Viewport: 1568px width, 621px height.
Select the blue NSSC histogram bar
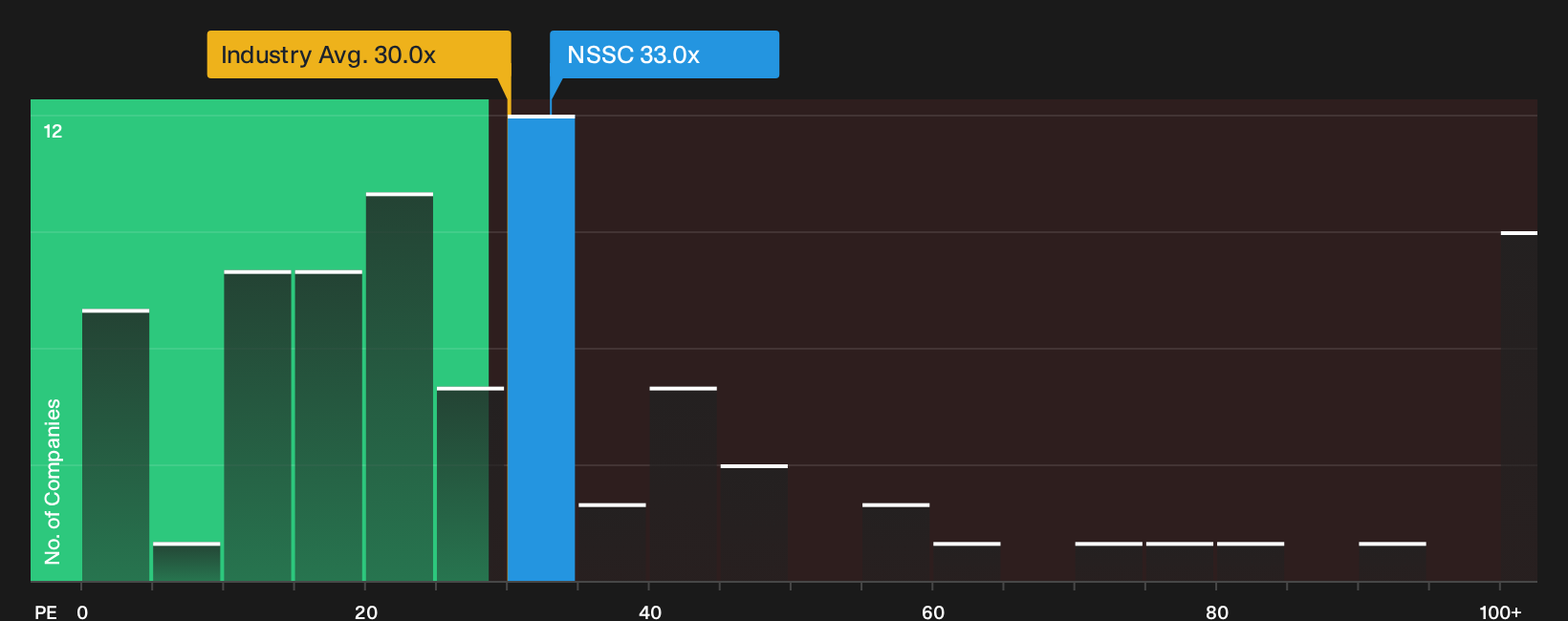pos(541,349)
